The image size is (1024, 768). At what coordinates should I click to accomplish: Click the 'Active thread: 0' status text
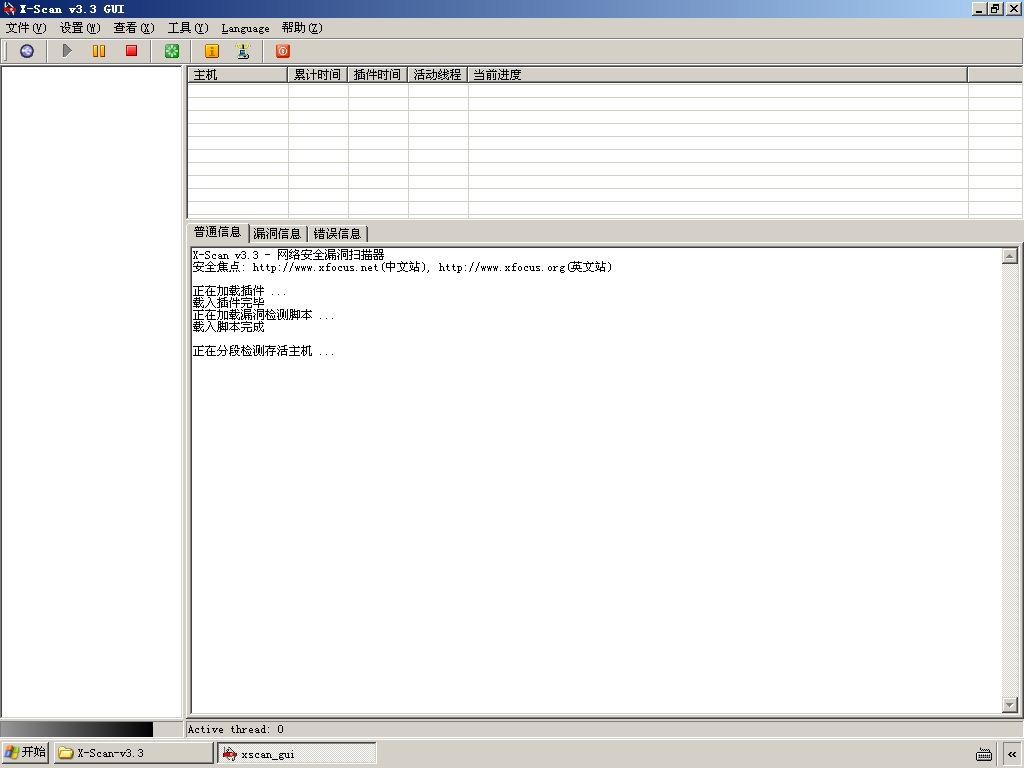[236, 729]
